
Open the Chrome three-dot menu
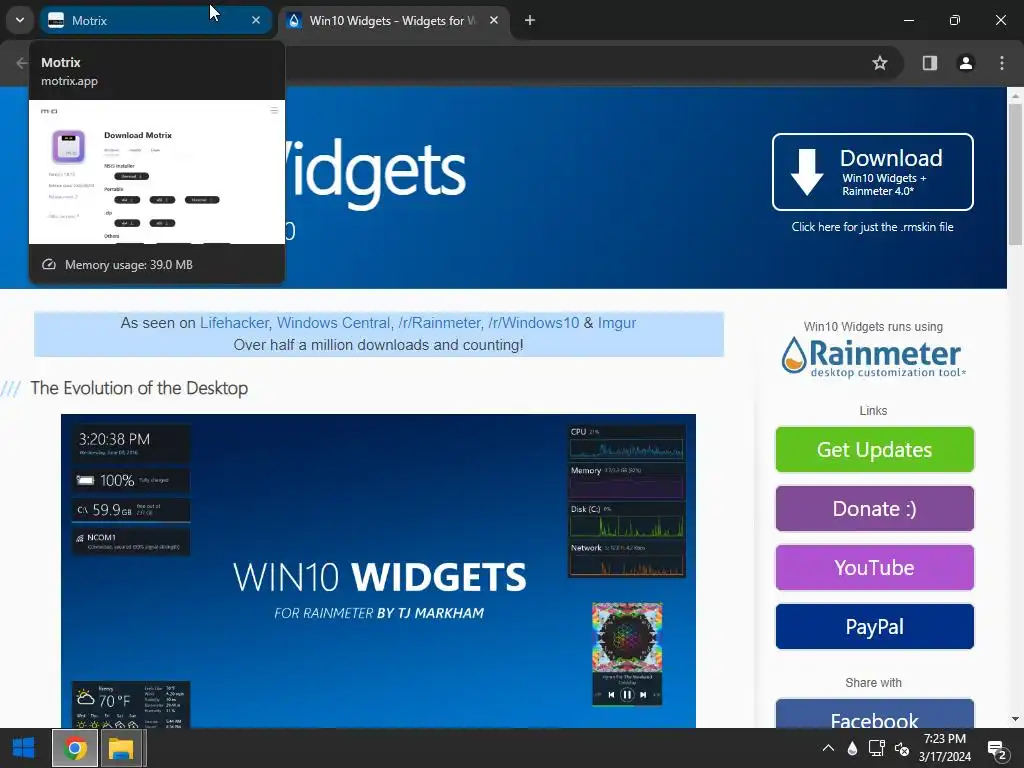(1002, 63)
